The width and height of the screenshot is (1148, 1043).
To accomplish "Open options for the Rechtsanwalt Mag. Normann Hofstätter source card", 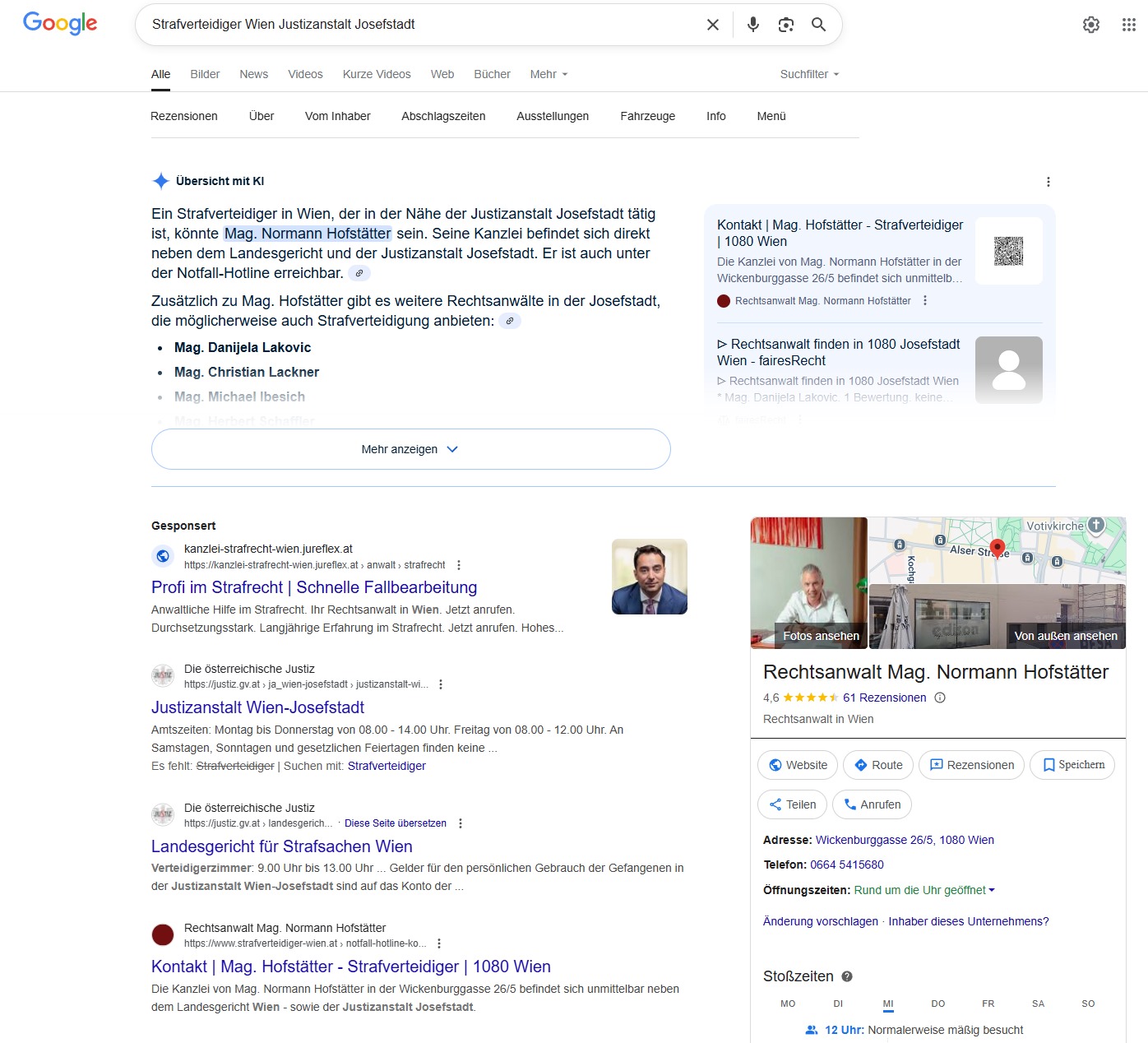I will click(x=925, y=301).
